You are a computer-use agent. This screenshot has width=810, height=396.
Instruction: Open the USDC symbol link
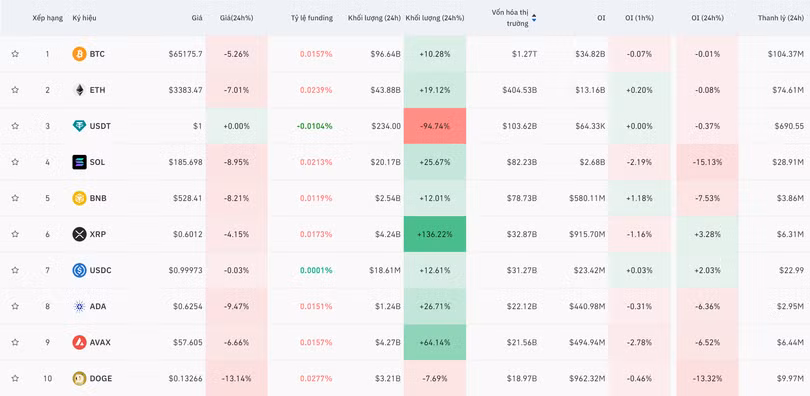coord(101,270)
